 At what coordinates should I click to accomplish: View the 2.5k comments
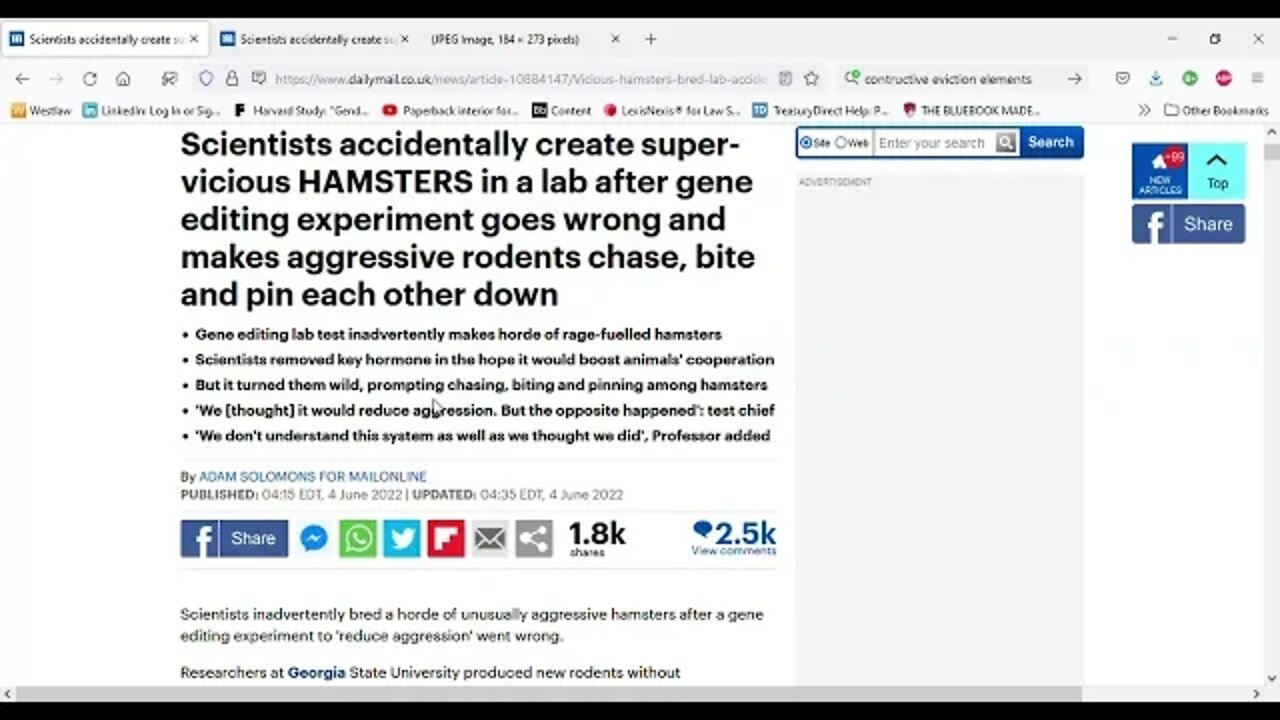click(x=734, y=537)
